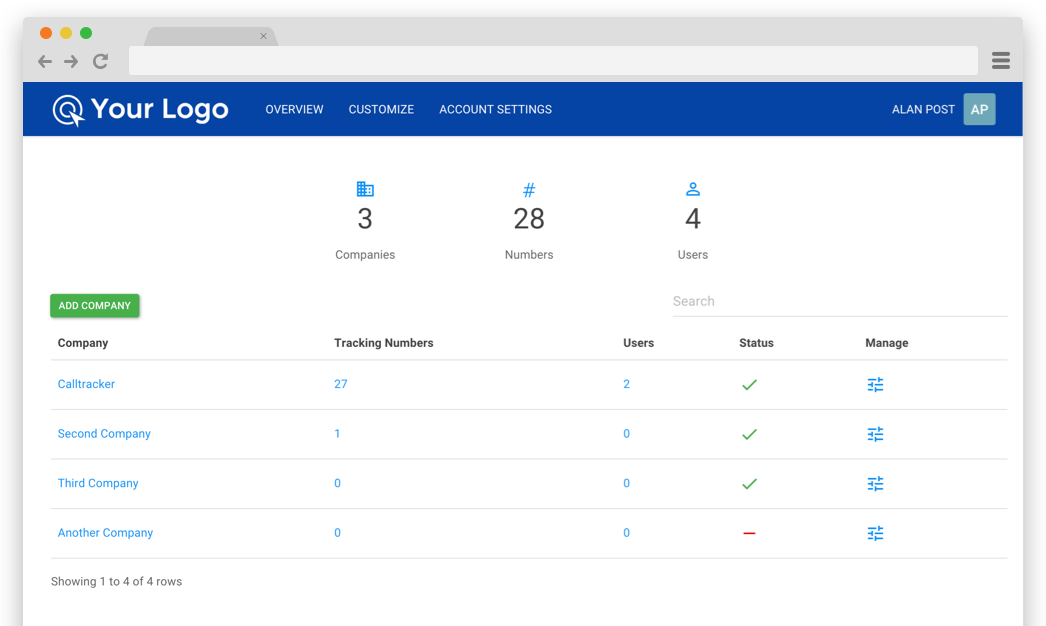Image resolution: width=1046 pixels, height=626 pixels.
Task: Go to the Overview menu item
Action: 294,110
